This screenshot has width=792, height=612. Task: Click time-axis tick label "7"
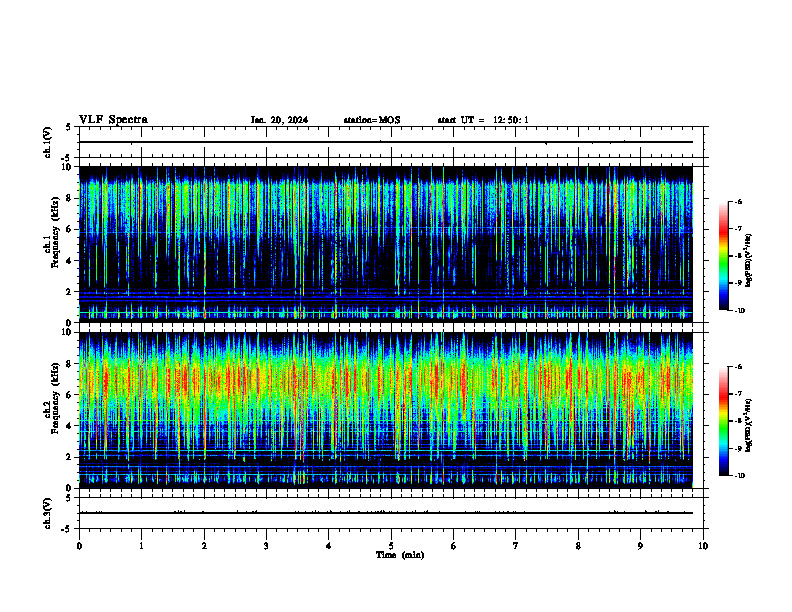point(516,546)
